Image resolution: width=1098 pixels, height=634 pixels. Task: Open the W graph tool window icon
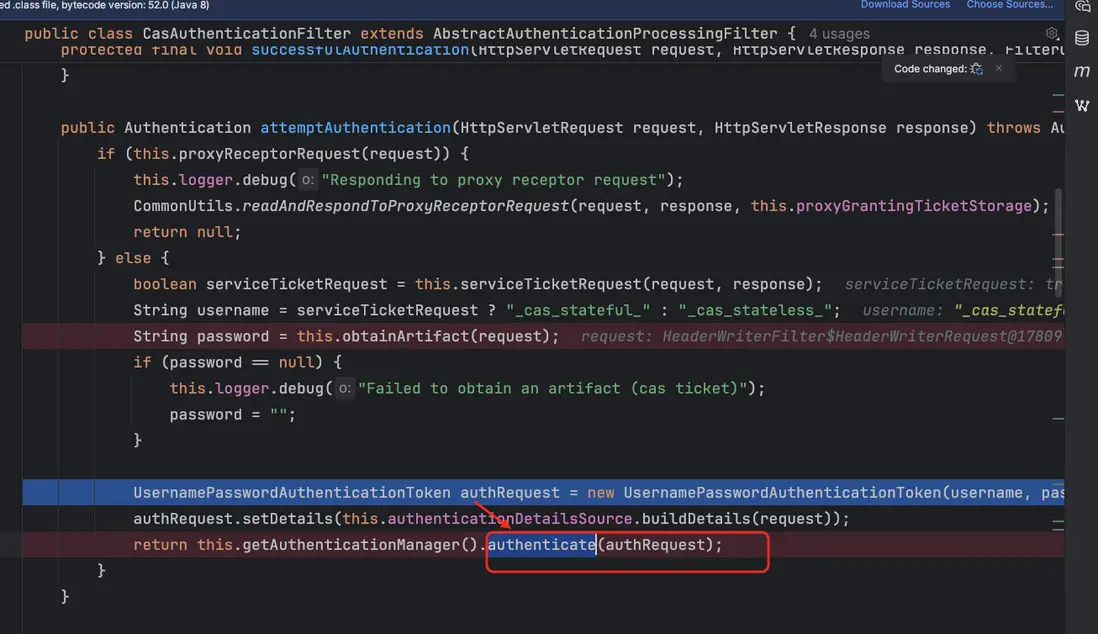tap(1082, 105)
